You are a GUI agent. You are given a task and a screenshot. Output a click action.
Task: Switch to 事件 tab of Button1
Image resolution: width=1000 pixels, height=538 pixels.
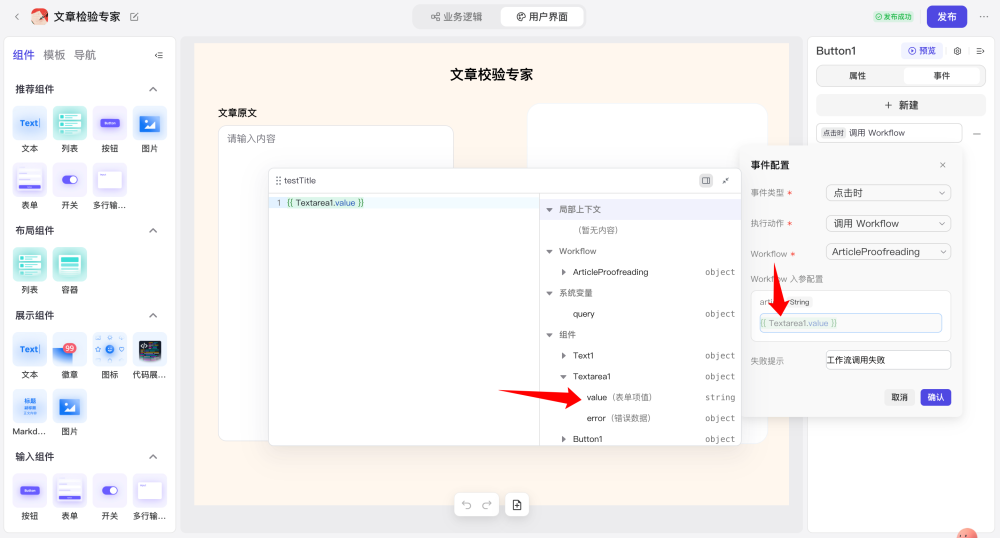[x=941, y=76]
